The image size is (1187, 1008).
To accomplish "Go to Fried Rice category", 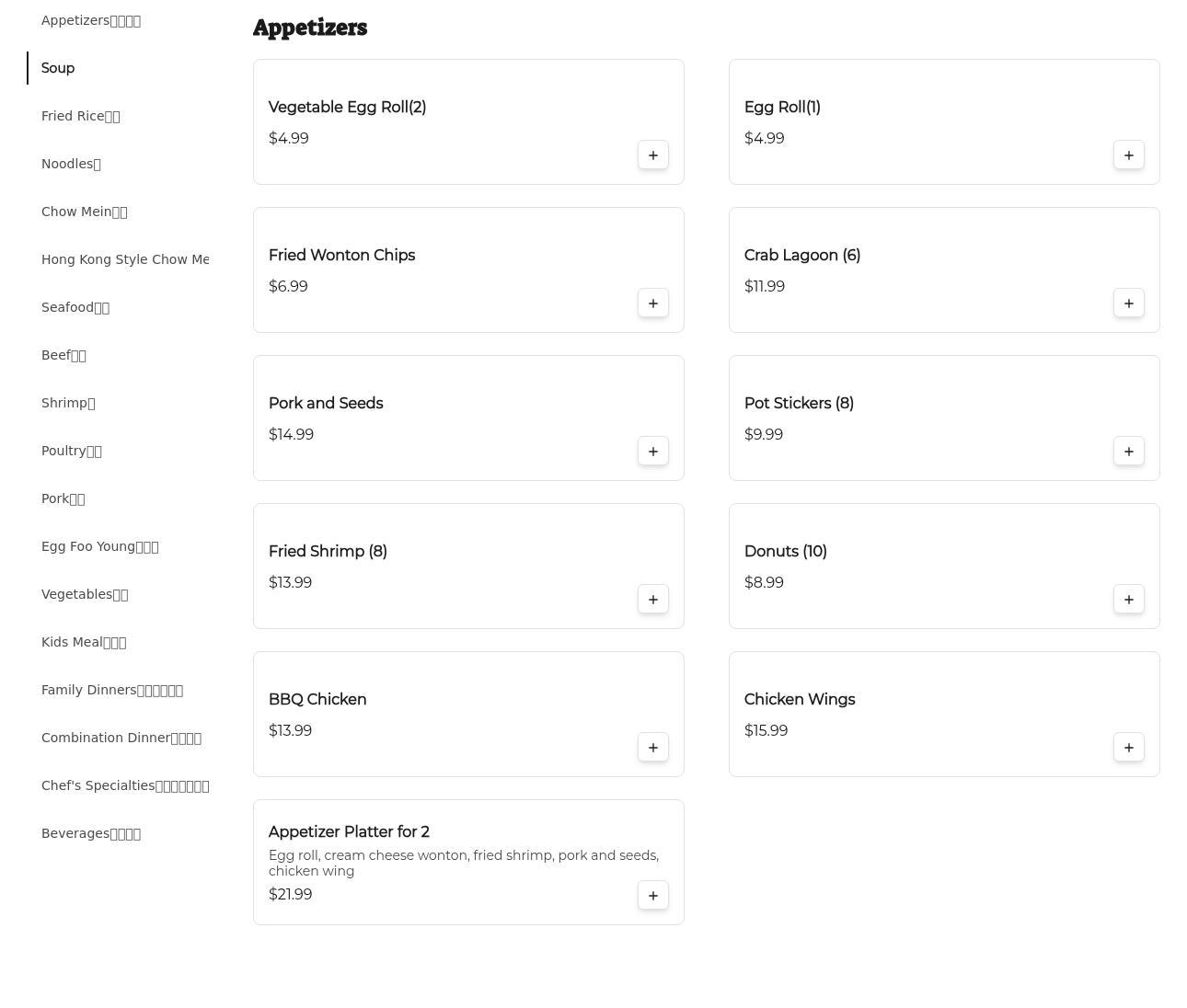I will point(80,116).
